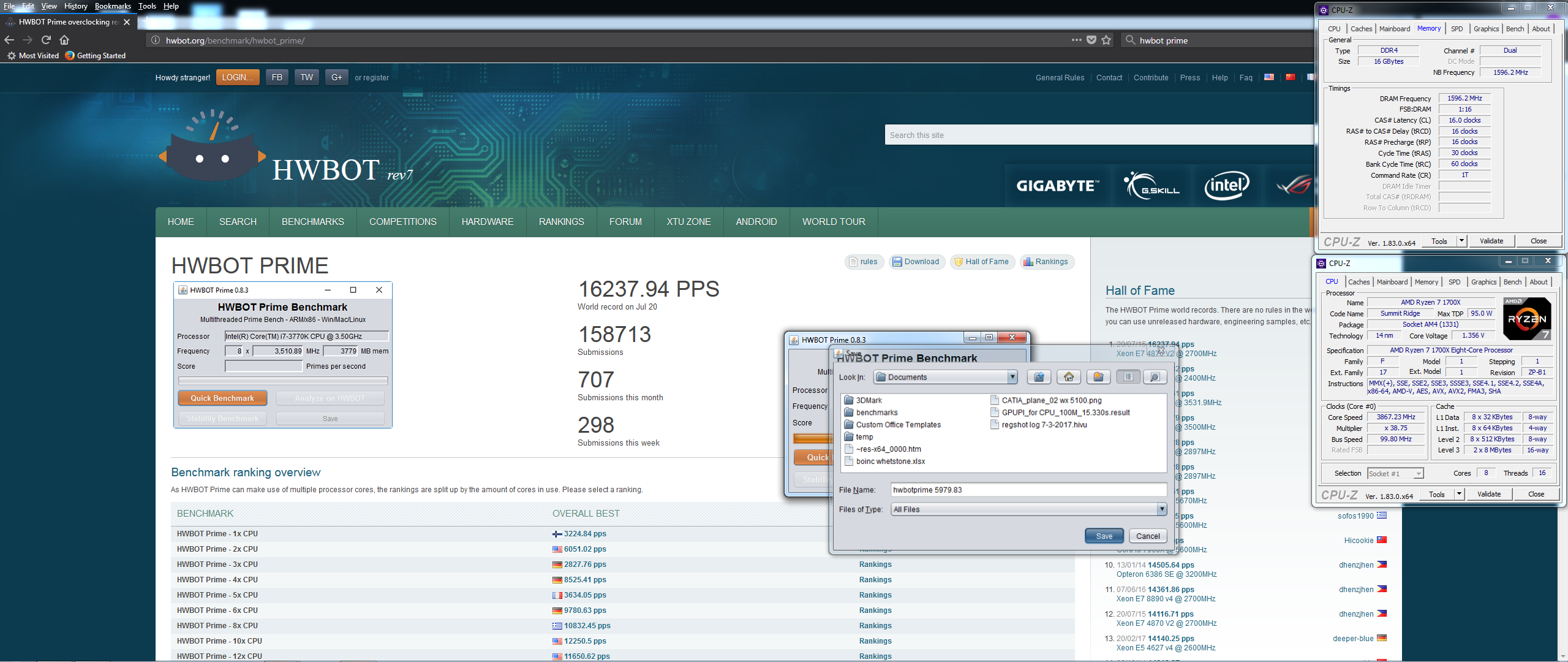Switch to SPD tab in top CPU-Z window
This screenshot has height=662, width=1568.
click(1457, 29)
